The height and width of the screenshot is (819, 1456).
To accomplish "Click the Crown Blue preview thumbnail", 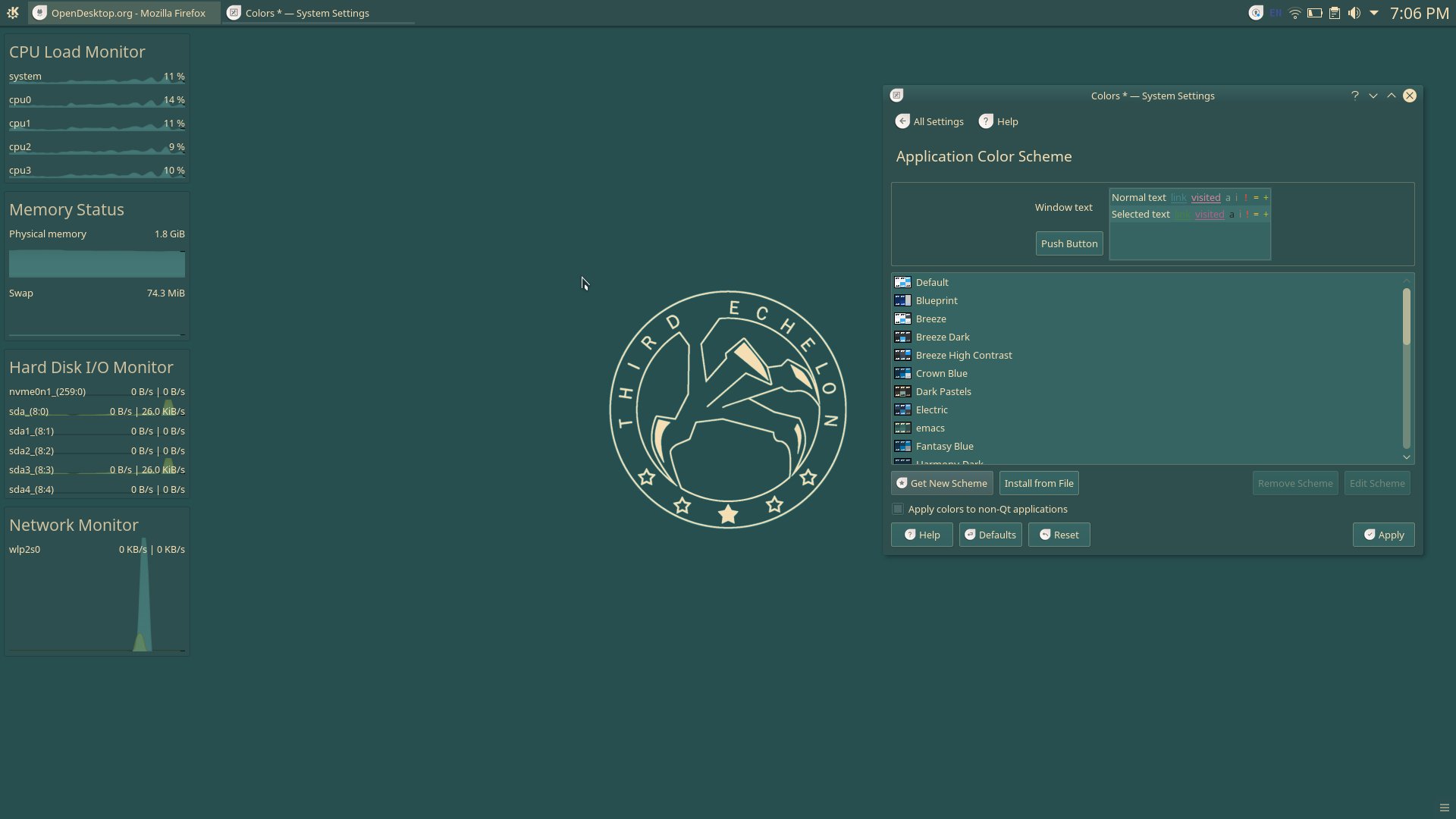I will coord(902,373).
